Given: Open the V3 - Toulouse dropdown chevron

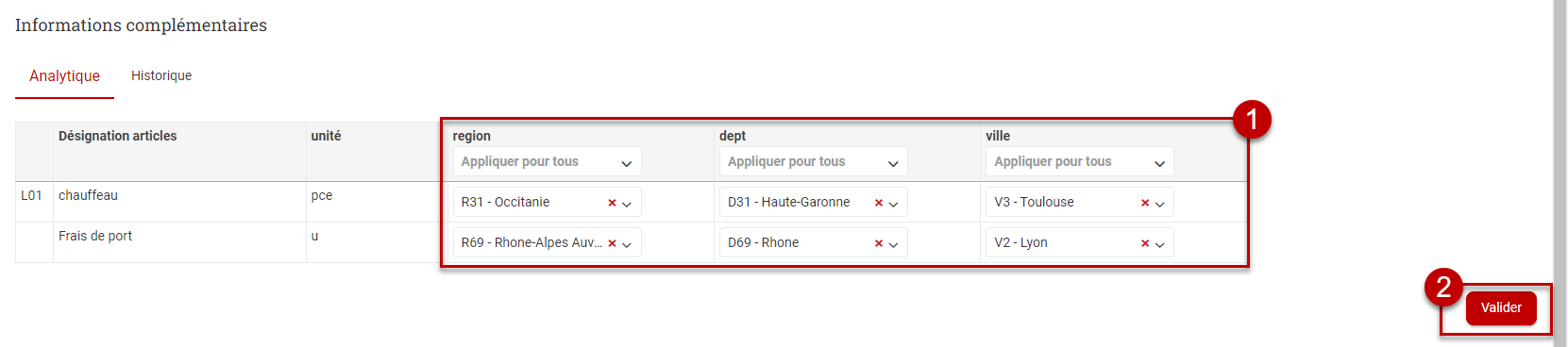Looking at the screenshot, I should pos(1160,204).
